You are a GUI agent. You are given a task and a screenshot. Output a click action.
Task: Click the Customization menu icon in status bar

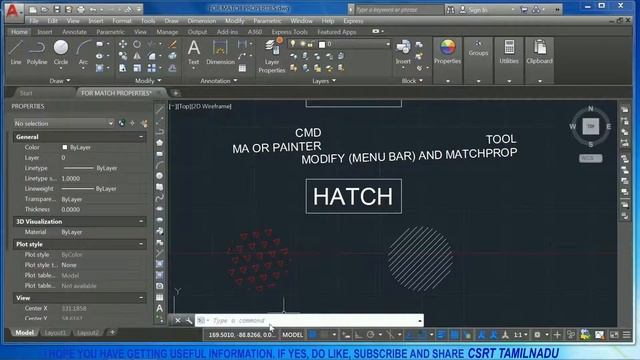click(627, 335)
